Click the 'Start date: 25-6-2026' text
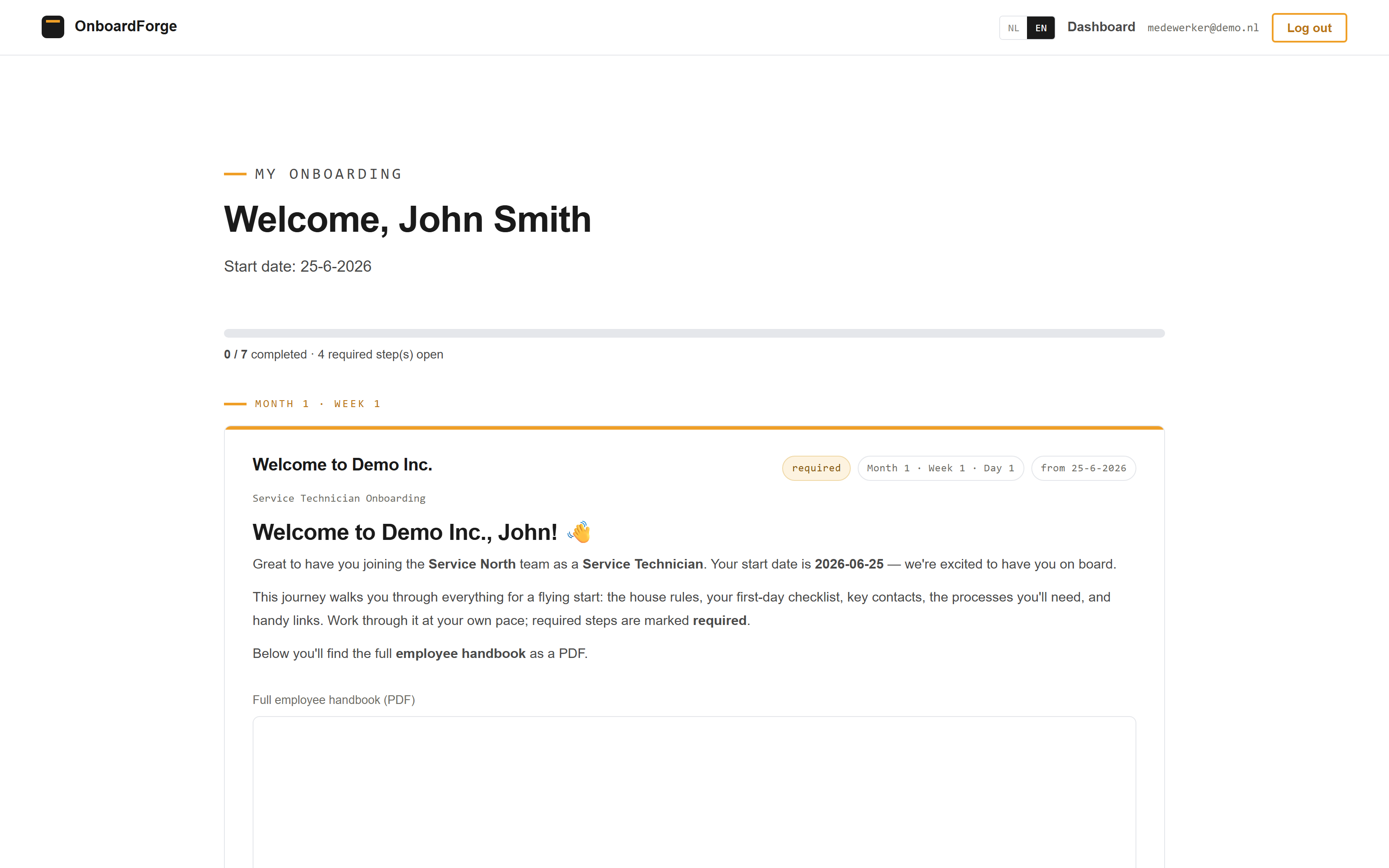The image size is (1389, 868). [297, 266]
